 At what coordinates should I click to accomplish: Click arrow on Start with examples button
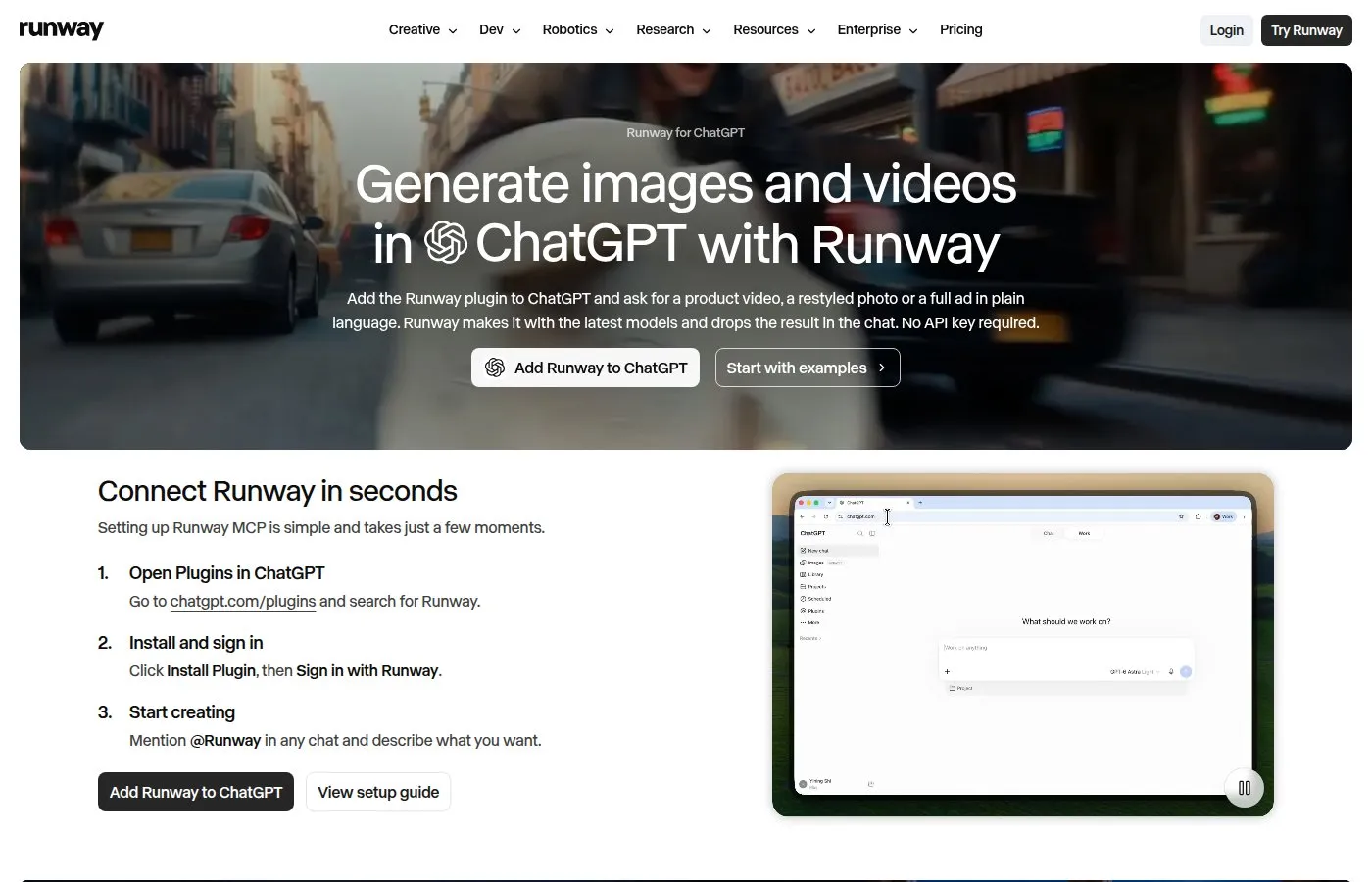[x=882, y=367]
